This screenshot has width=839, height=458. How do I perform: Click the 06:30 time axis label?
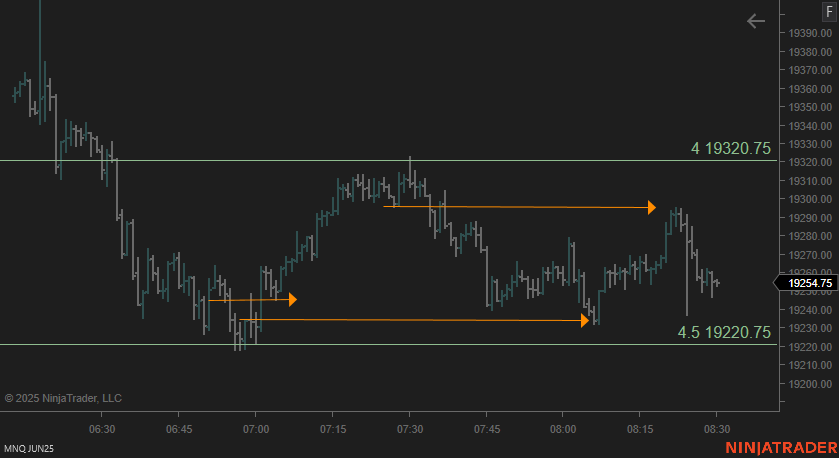tap(102, 429)
